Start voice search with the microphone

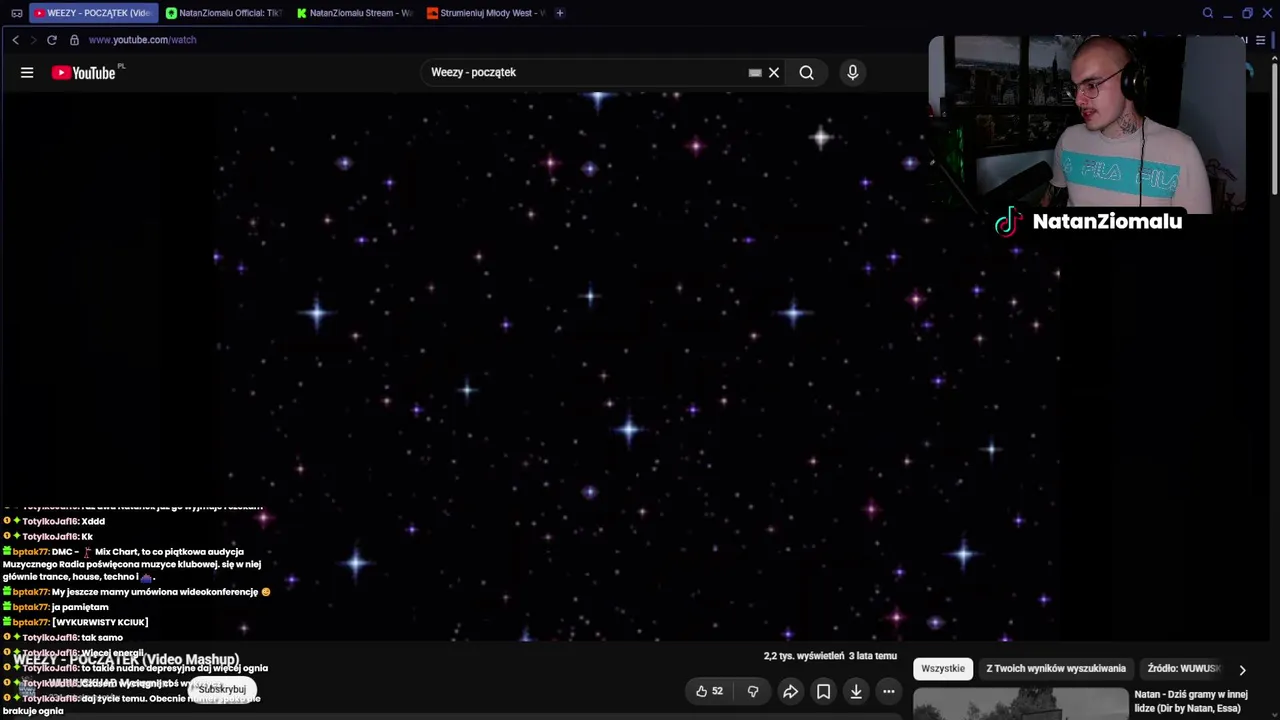[852, 72]
